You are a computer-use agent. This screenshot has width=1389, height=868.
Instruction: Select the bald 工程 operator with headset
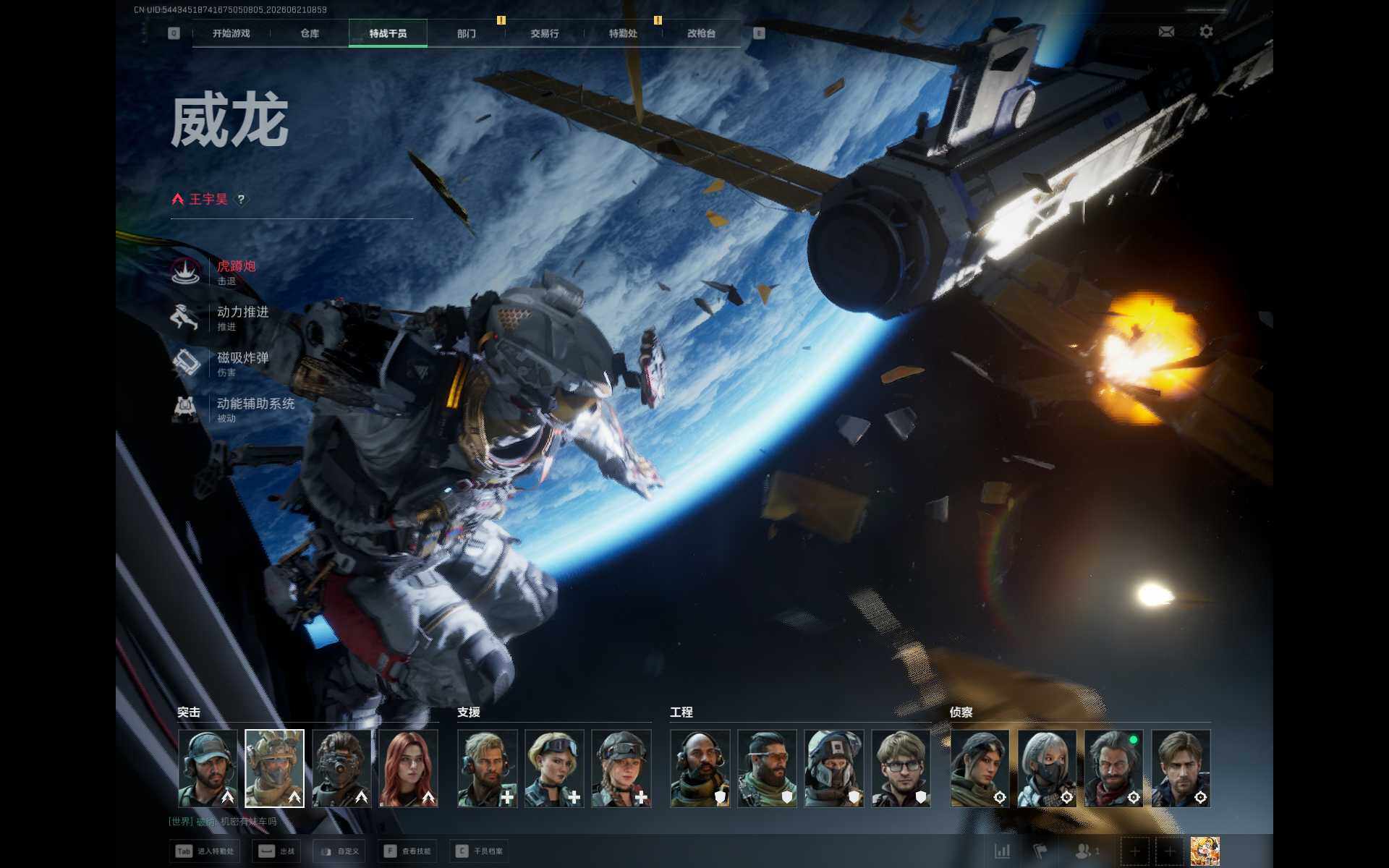tap(700, 768)
